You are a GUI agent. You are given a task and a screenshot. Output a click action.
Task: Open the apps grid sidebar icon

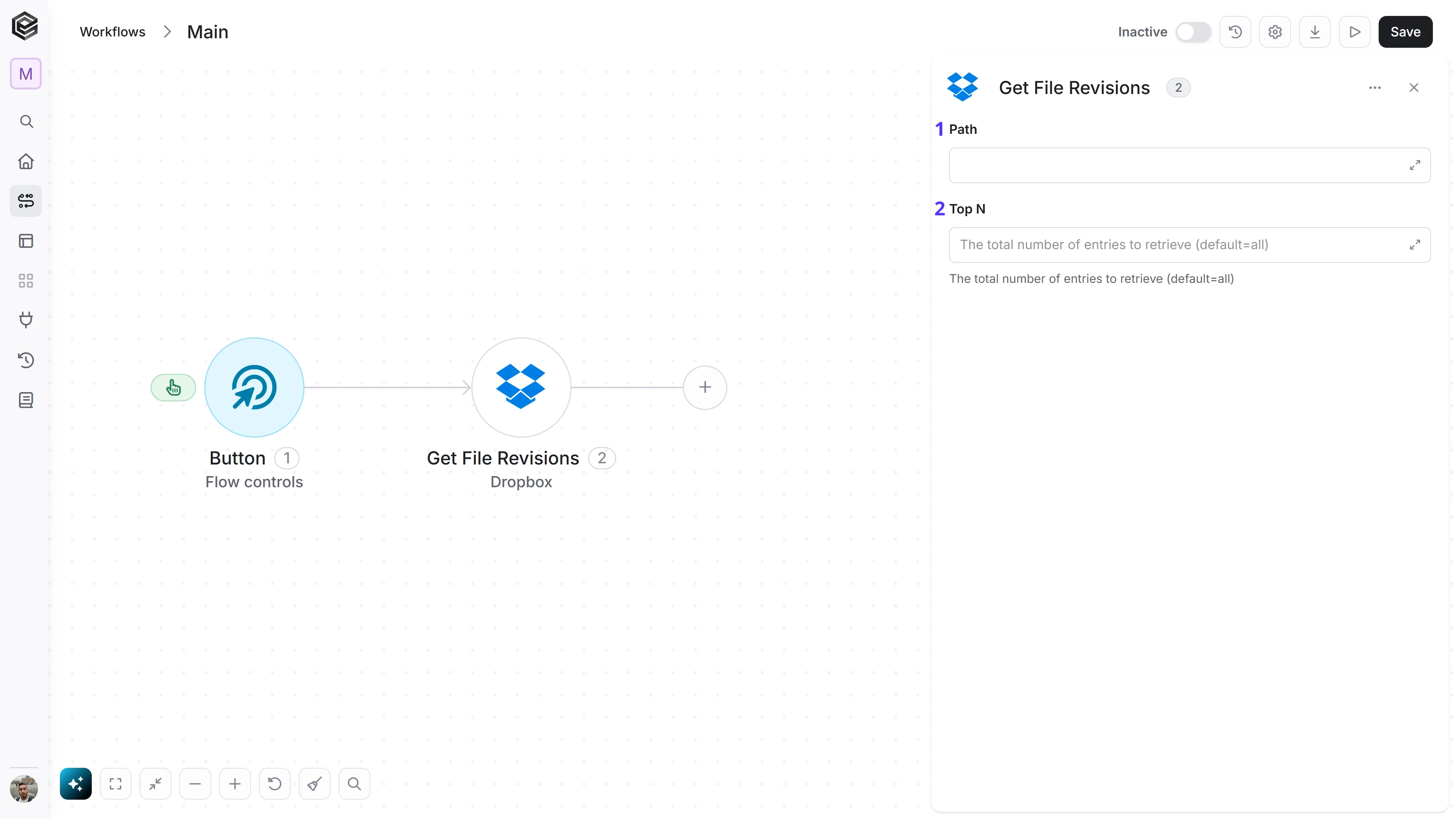tap(26, 281)
